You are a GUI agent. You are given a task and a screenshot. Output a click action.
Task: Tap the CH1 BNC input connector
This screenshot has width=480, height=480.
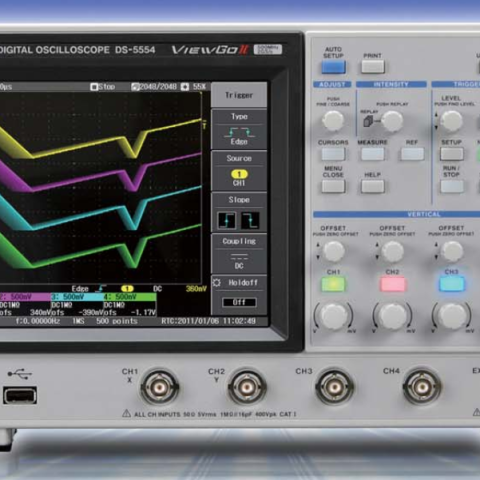click(x=160, y=387)
